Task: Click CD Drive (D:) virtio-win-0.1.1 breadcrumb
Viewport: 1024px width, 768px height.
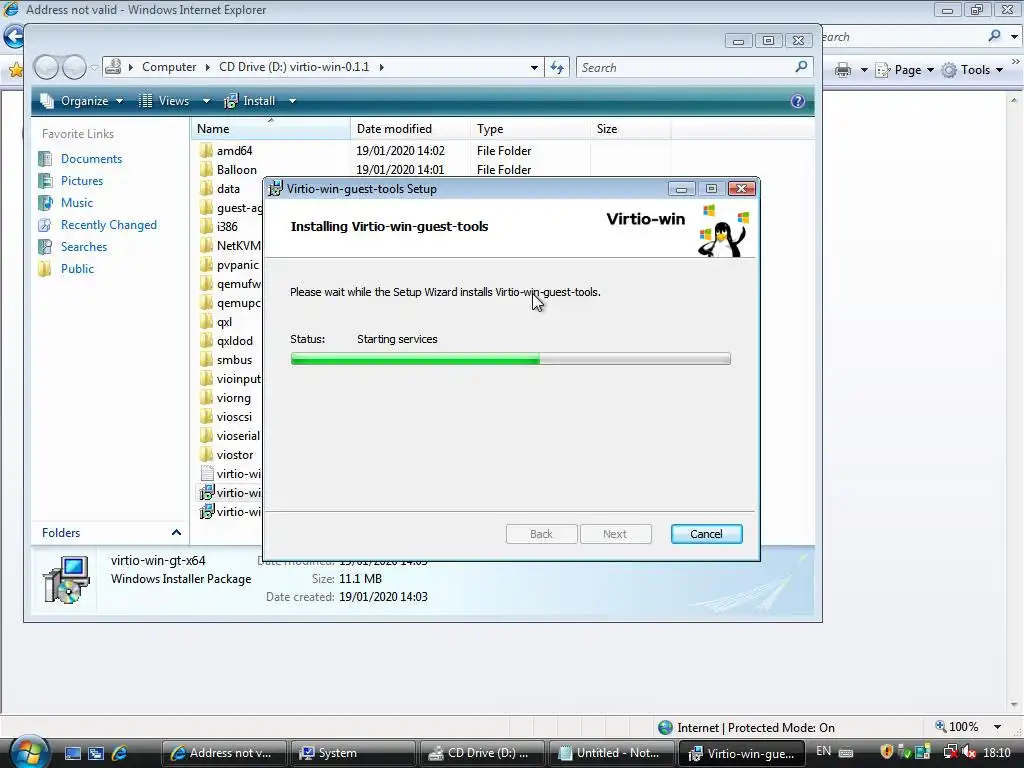Action: point(294,67)
